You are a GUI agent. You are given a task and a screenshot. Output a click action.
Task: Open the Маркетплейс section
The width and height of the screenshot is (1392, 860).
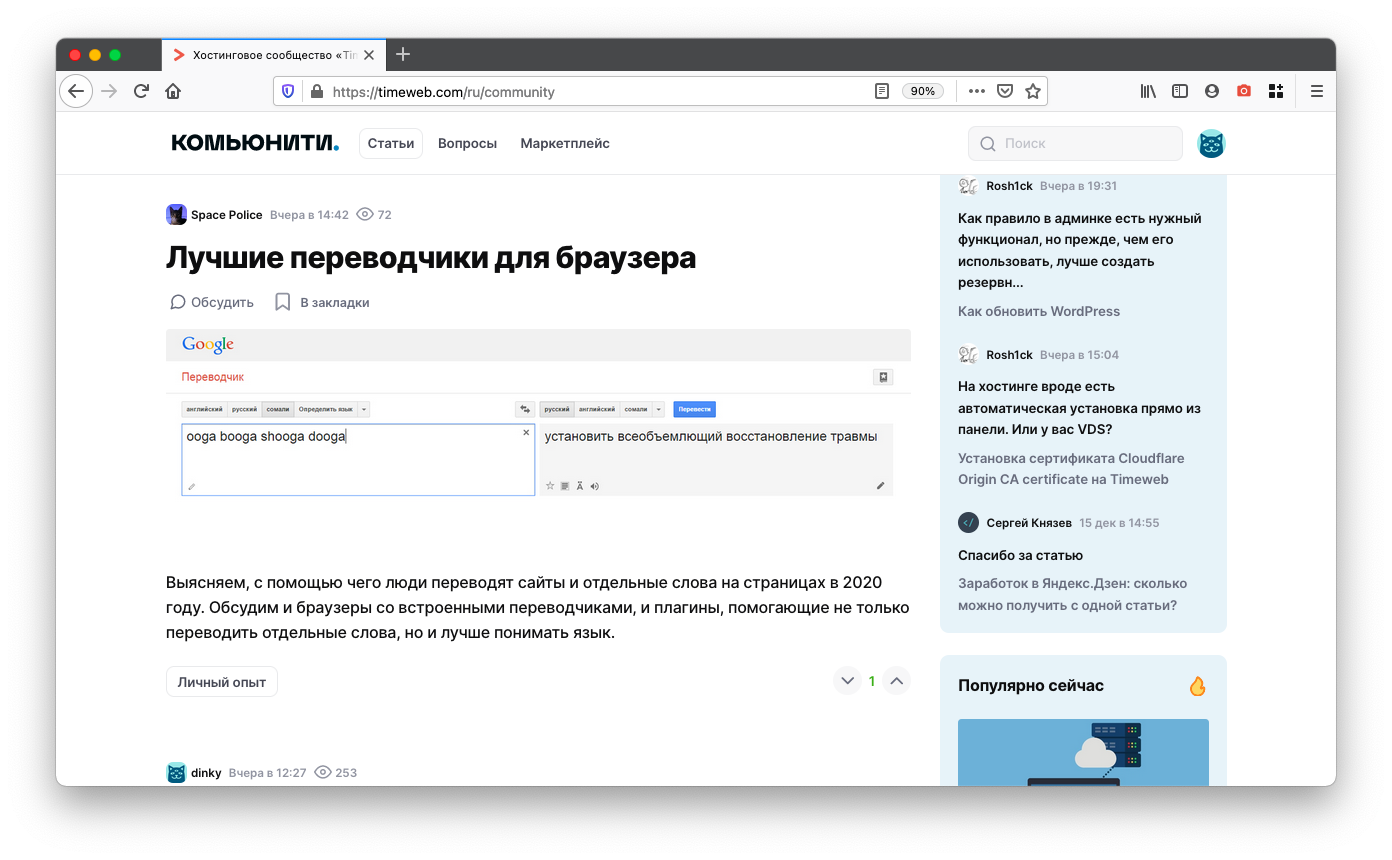pos(565,143)
